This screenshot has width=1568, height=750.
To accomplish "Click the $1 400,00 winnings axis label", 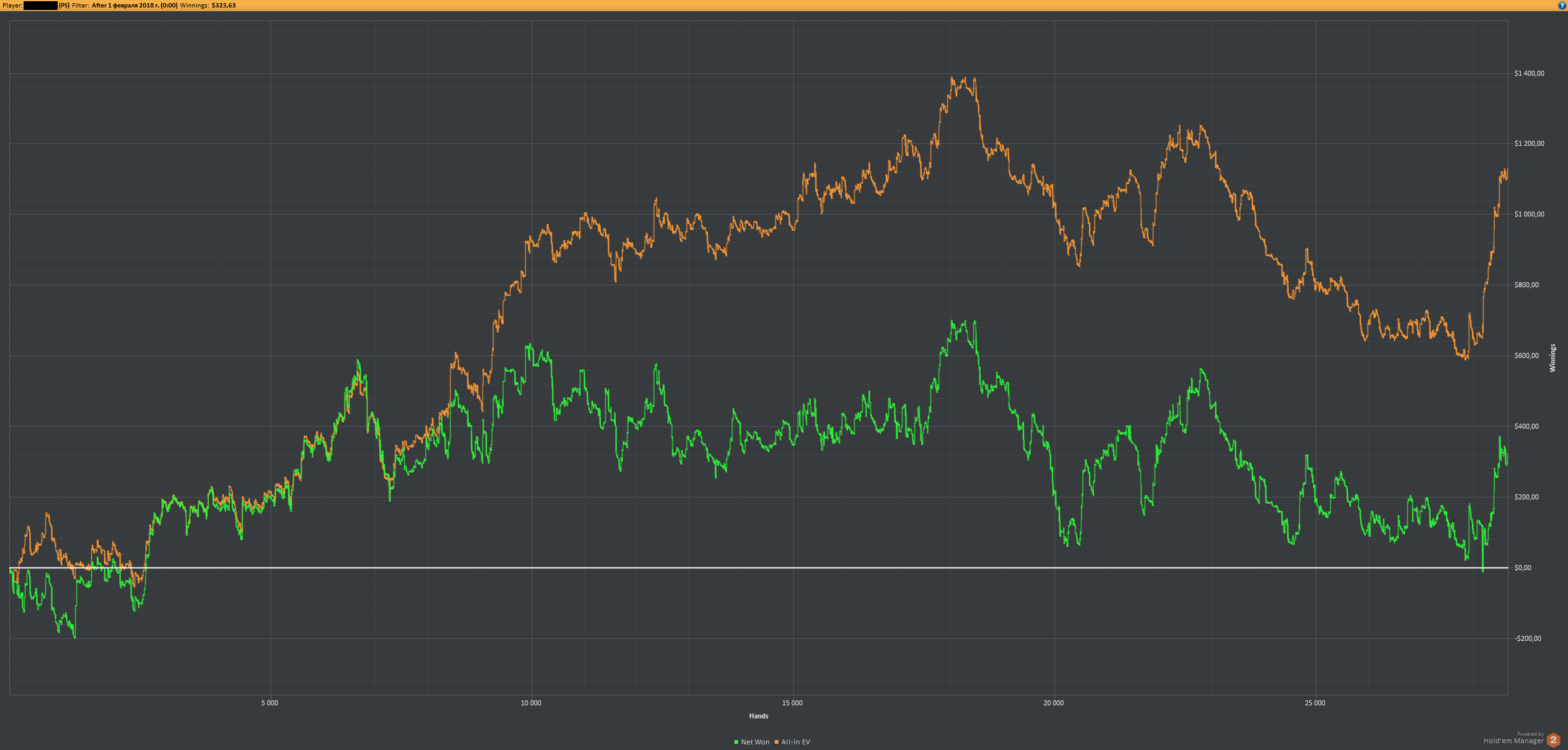I will click(x=1529, y=73).
